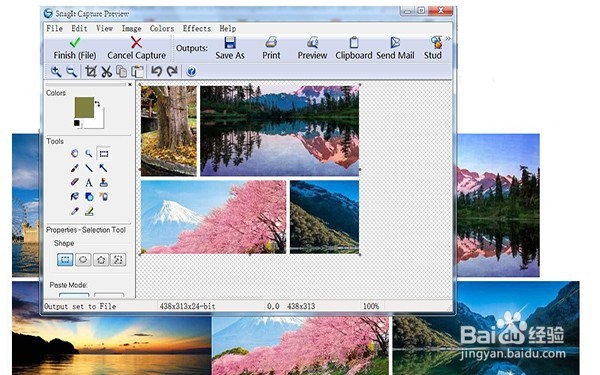Open the Image menu

pos(131,28)
